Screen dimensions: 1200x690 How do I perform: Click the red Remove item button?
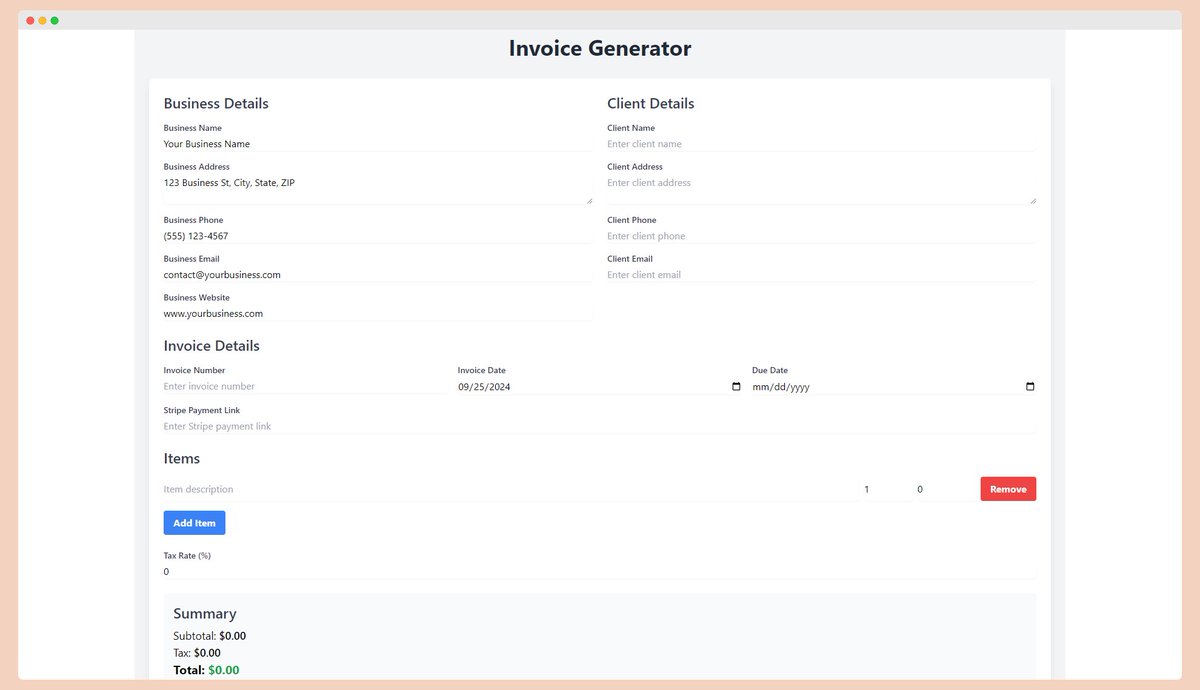tap(1008, 489)
